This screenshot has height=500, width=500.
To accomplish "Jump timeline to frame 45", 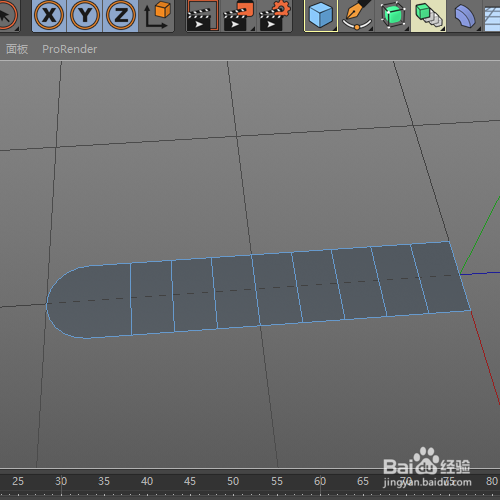I will tap(190, 481).
